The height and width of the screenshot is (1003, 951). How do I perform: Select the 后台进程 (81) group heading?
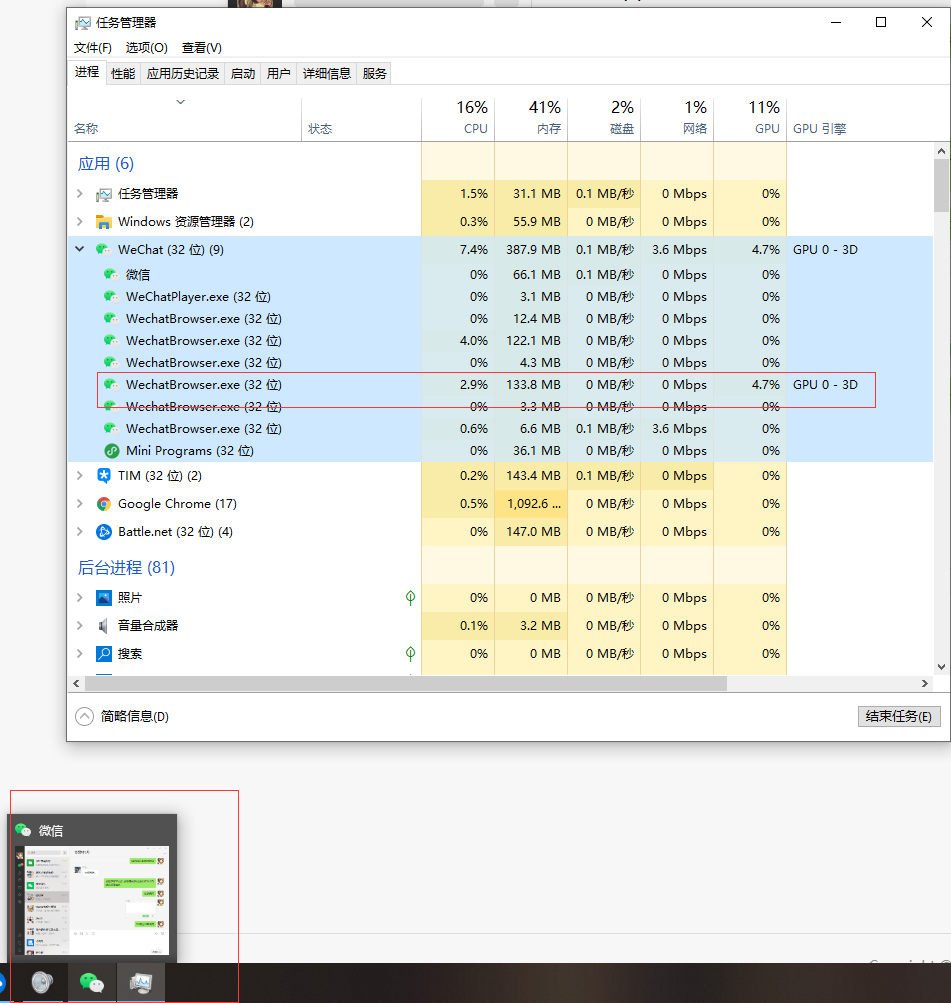tap(126, 567)
